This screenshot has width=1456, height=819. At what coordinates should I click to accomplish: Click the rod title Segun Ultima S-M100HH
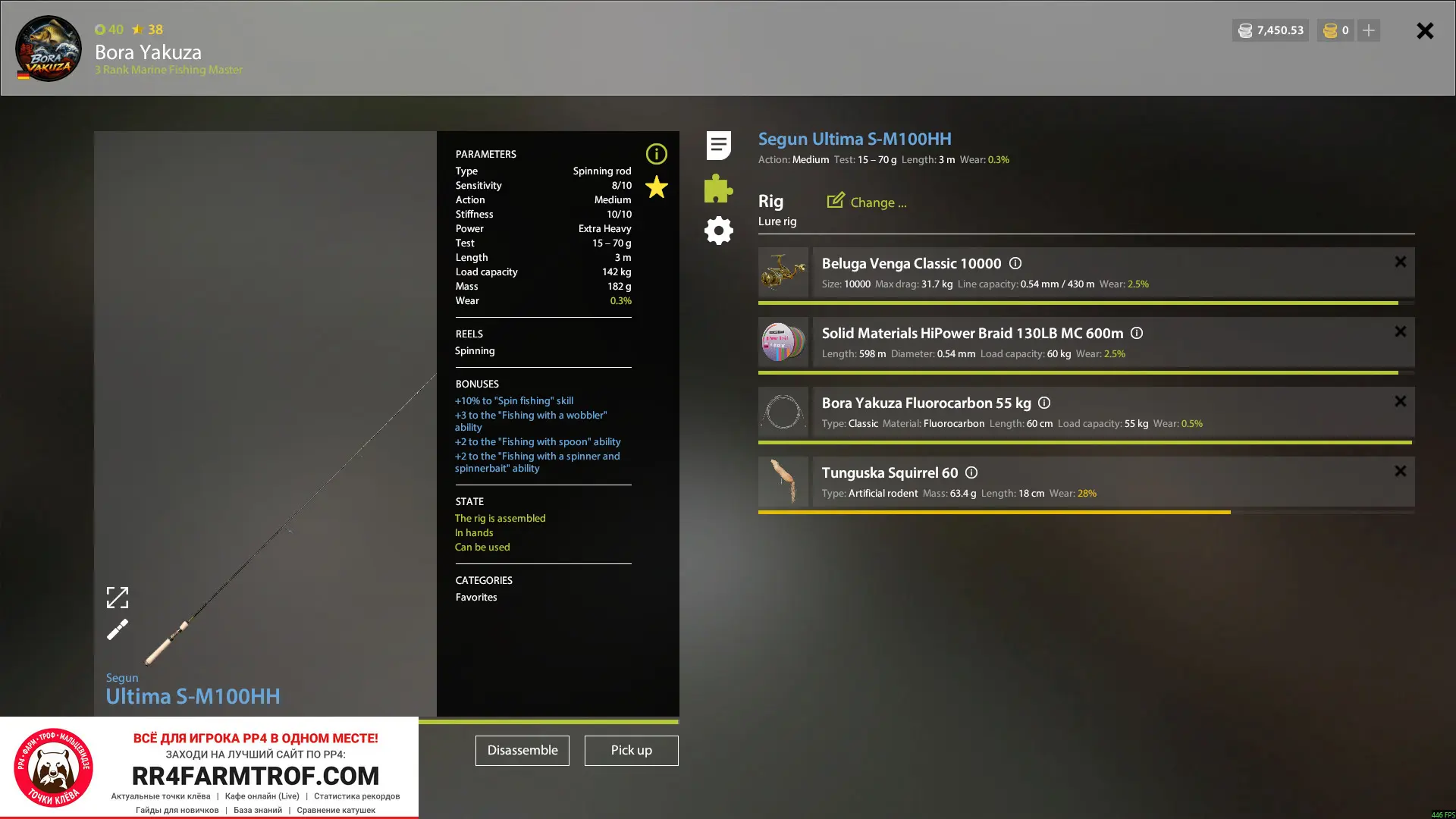(855, 139)
